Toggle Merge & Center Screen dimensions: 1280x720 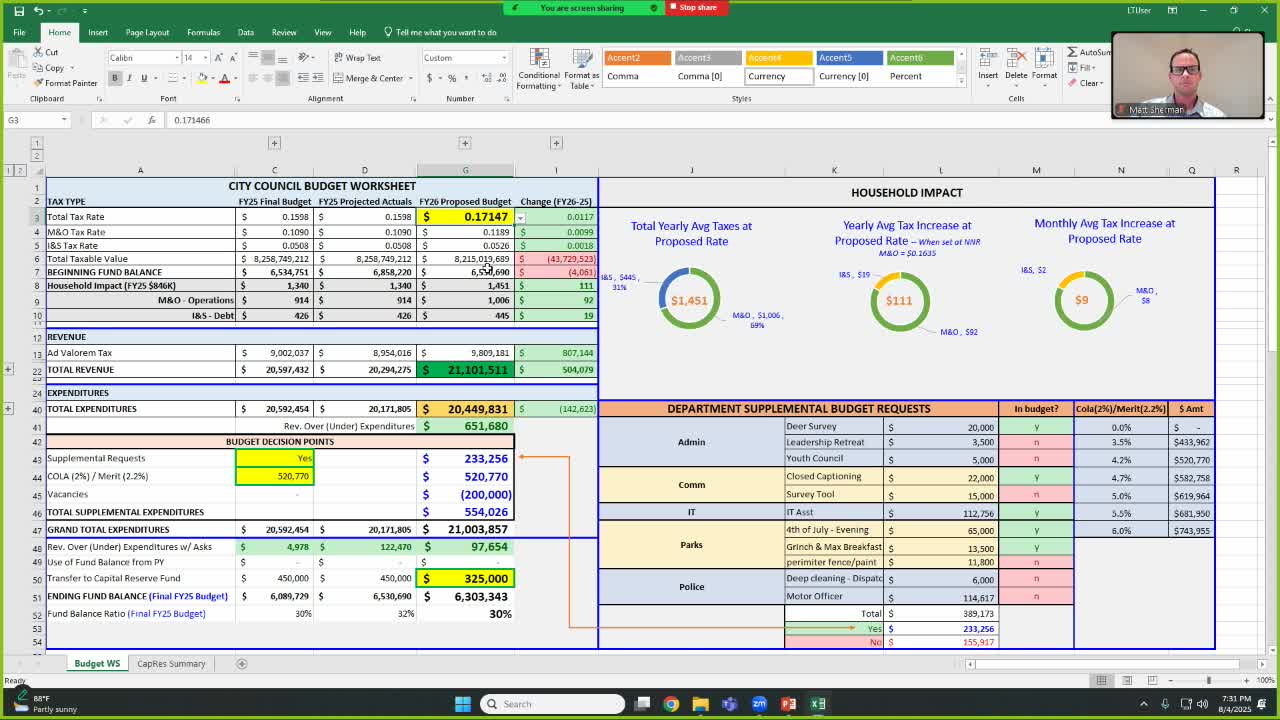(369, 78)
